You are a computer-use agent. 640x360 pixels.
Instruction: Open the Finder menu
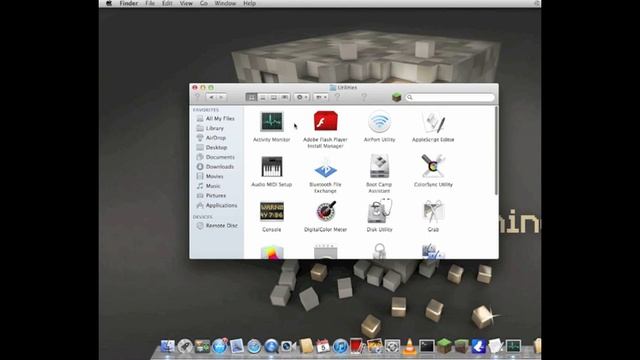tap(129, 3)
